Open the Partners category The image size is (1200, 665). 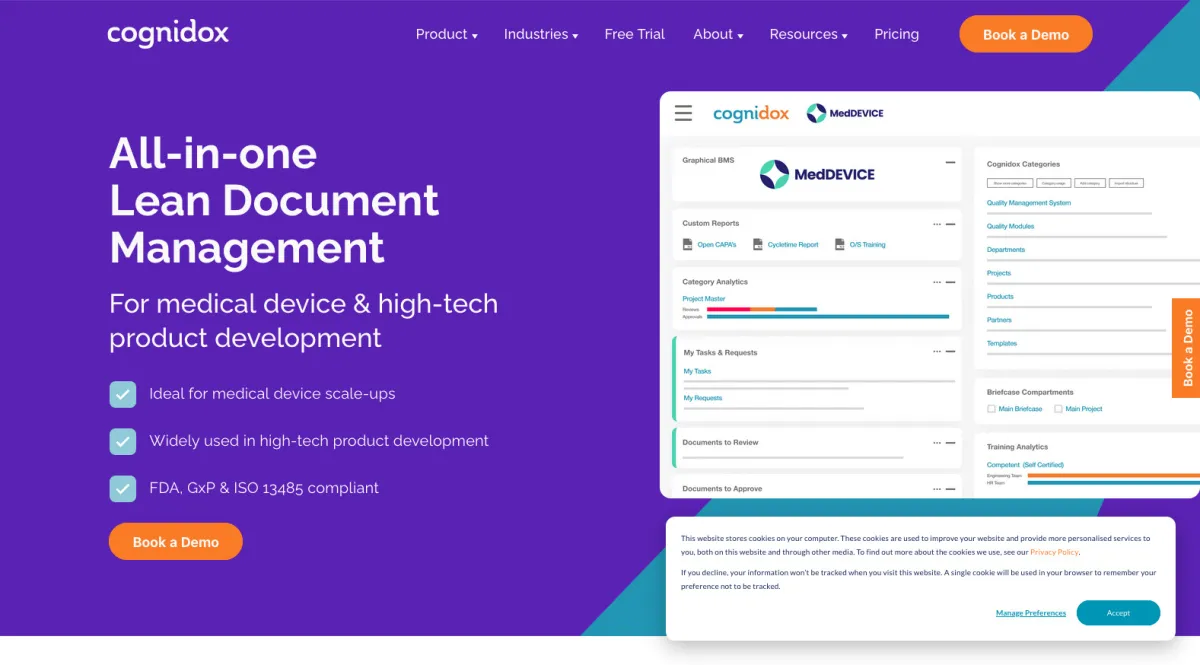pos(999,320)
